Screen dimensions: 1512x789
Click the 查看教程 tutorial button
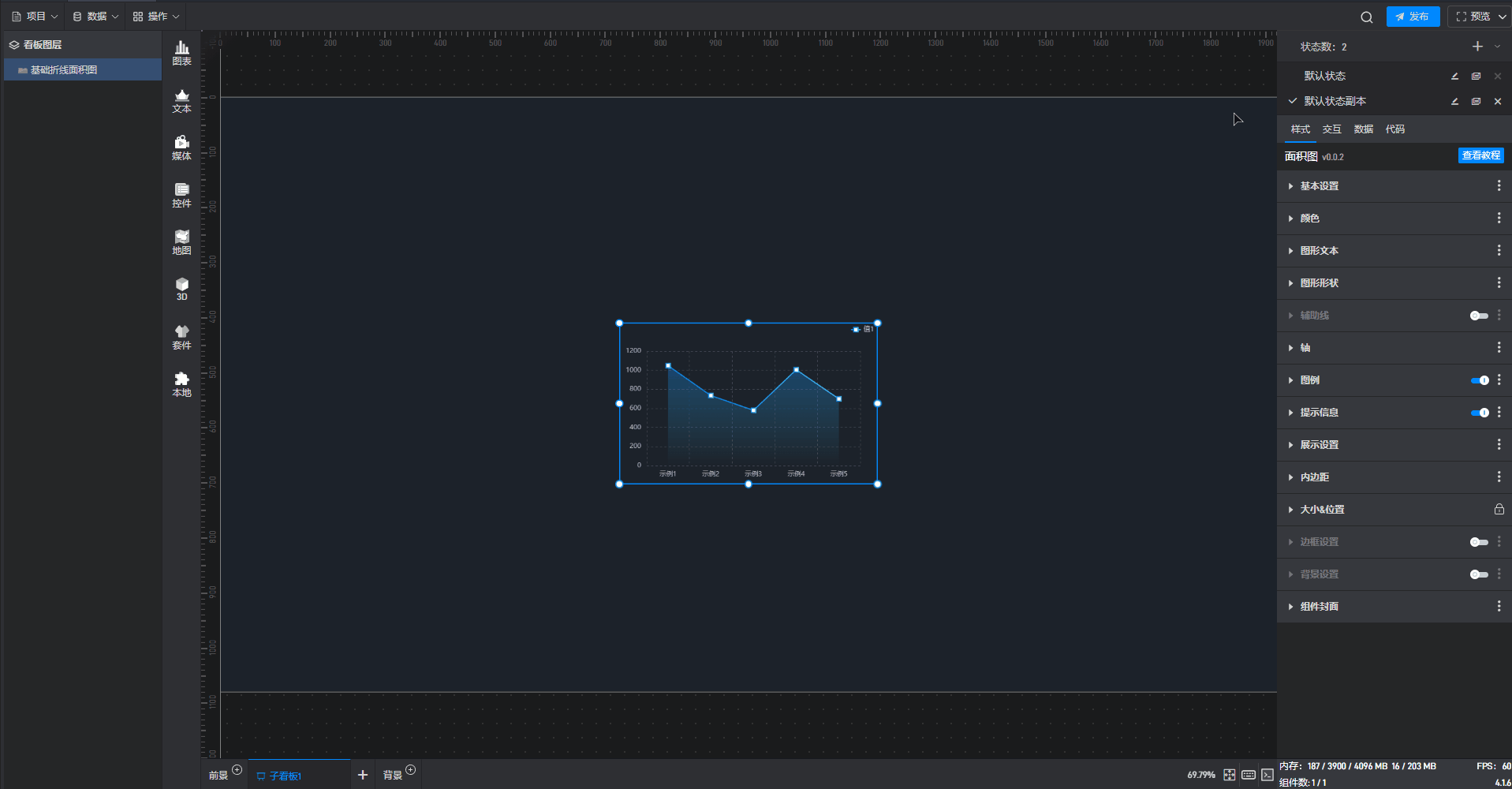[x=1480, y=156]
